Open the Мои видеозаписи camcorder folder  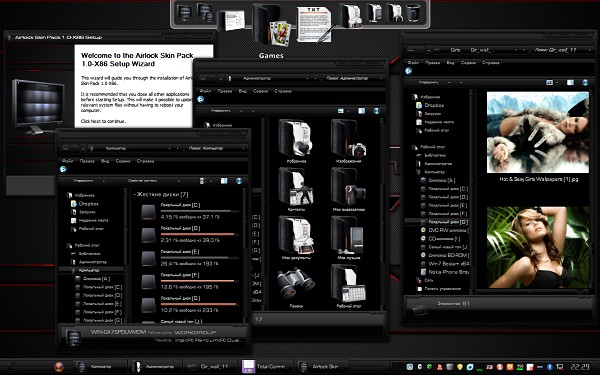click(x=349, y=186)
